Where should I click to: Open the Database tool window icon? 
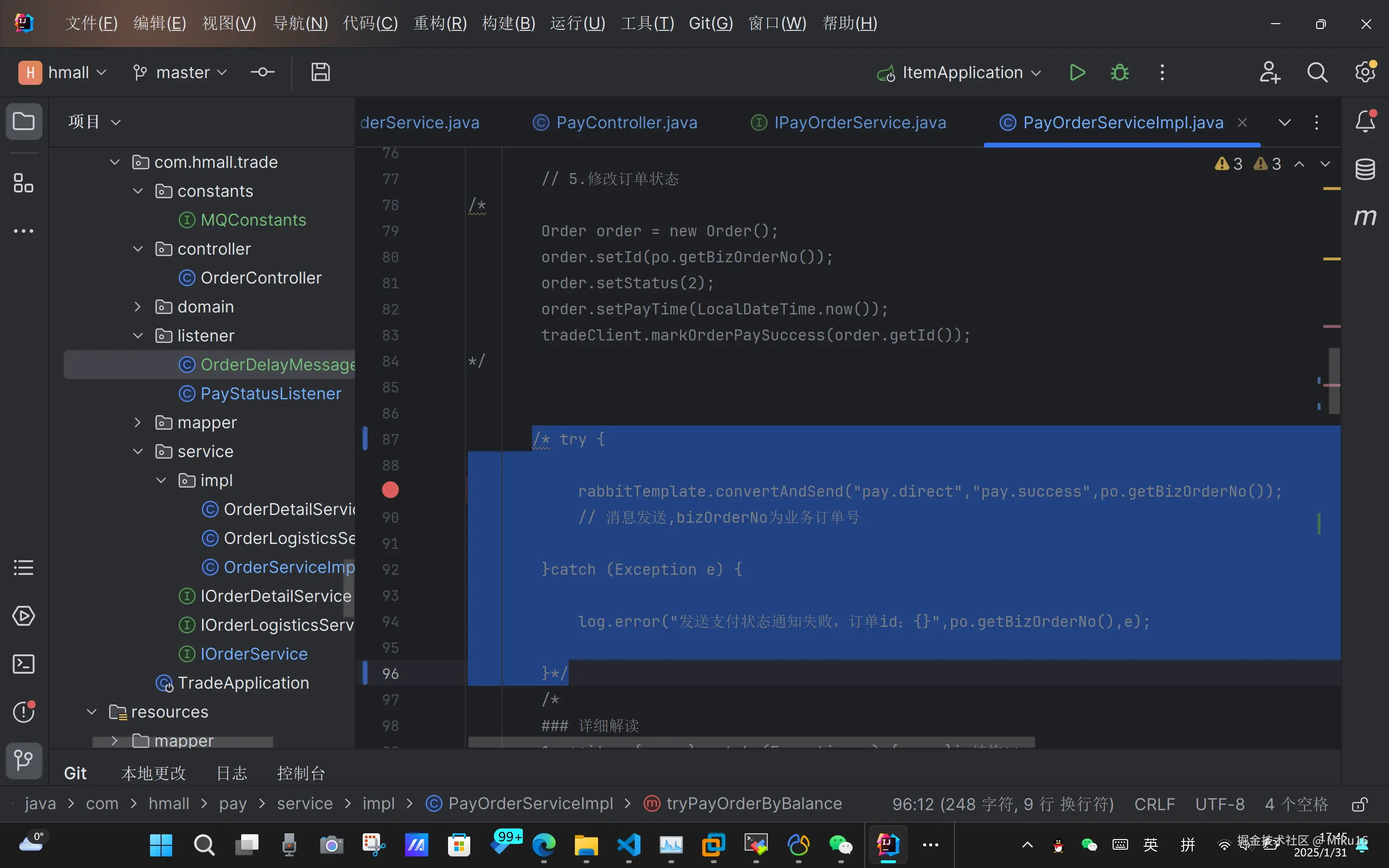click(1365, 169)
